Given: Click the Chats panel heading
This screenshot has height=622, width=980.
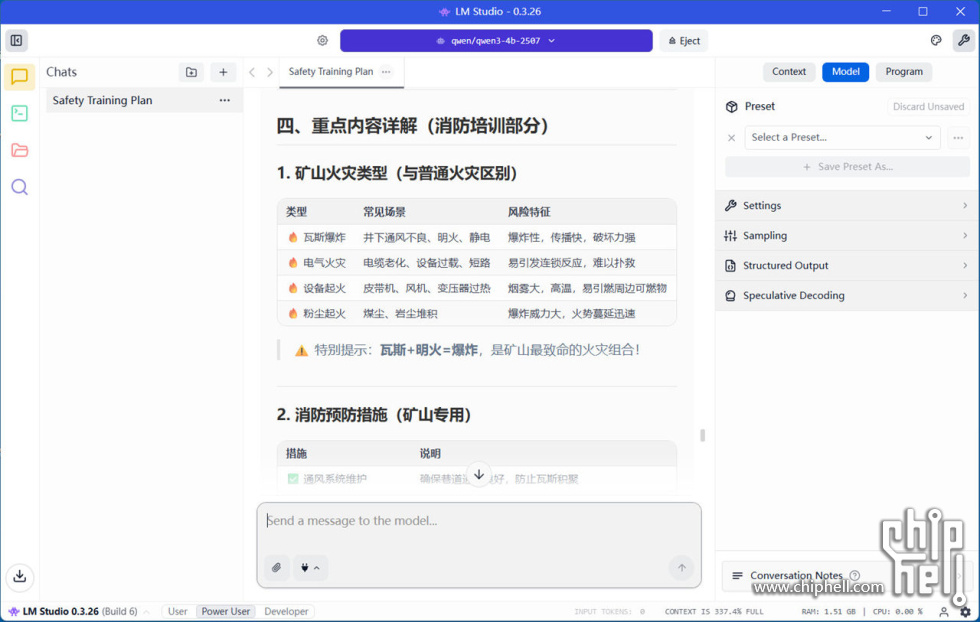Looking at the screenshot, I should tap(61, 72).
